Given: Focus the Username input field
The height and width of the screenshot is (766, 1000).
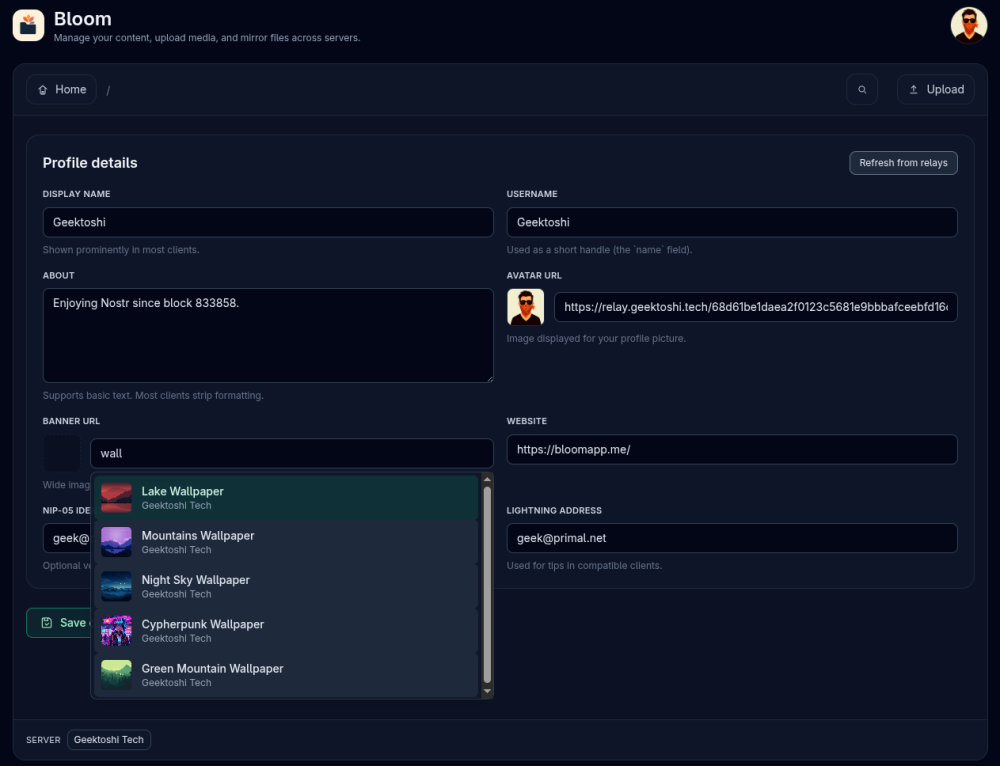Looking at the screenshot, I should 732,222.
